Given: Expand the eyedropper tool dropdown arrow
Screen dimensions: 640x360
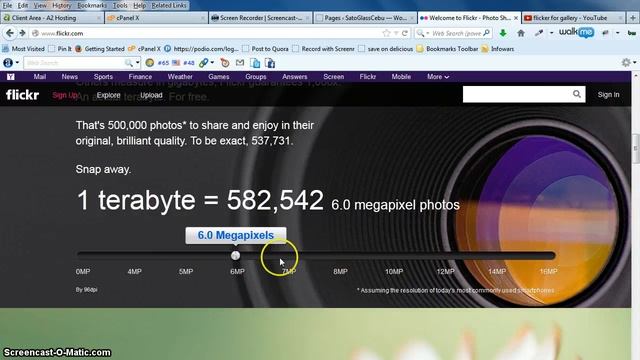Looking at the screenshot, I should click(551, 33).
